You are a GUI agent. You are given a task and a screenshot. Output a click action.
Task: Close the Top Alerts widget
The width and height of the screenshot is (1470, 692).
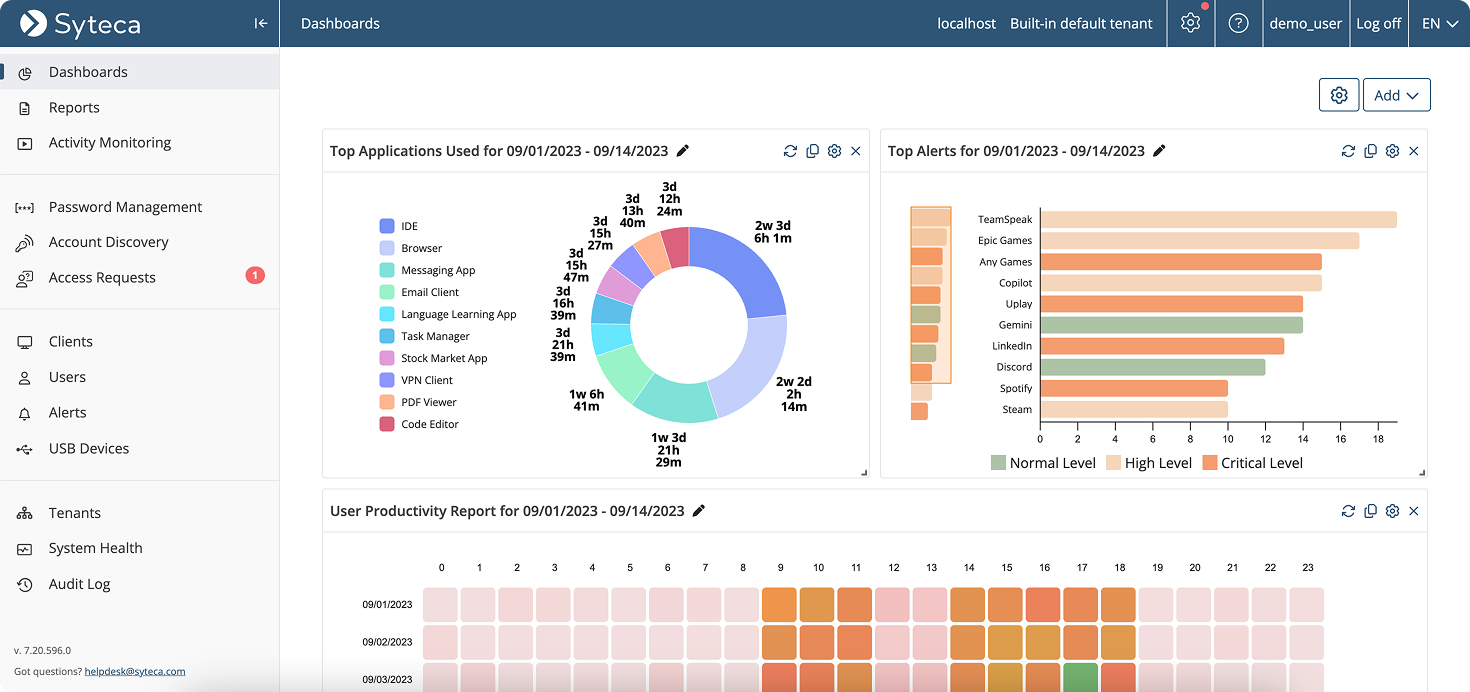pos(1413,151)
